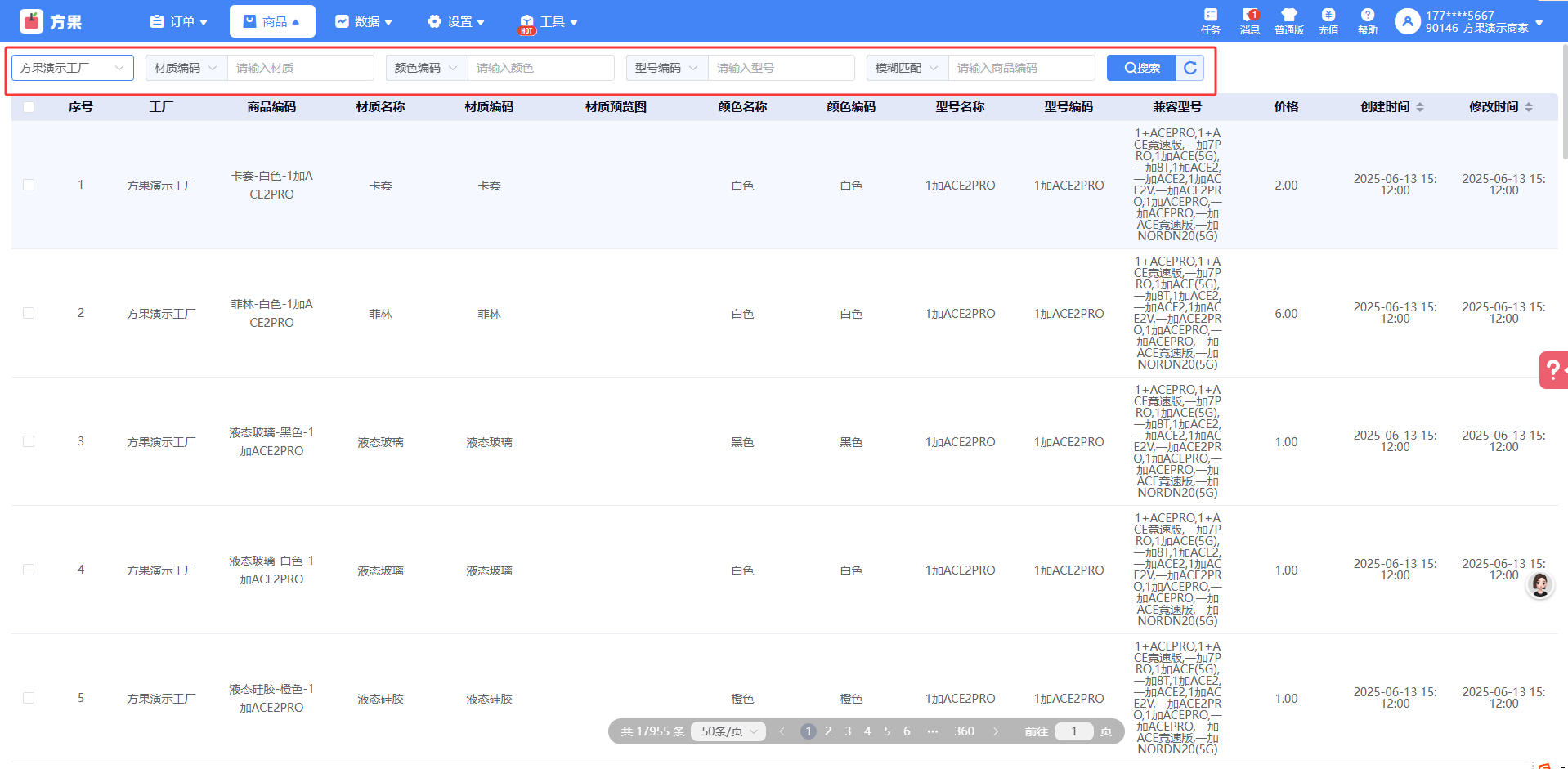Open the 数据 menu
Viewport: 1568px width, 769px height.
pyautogui.click(x=364, y=21)
